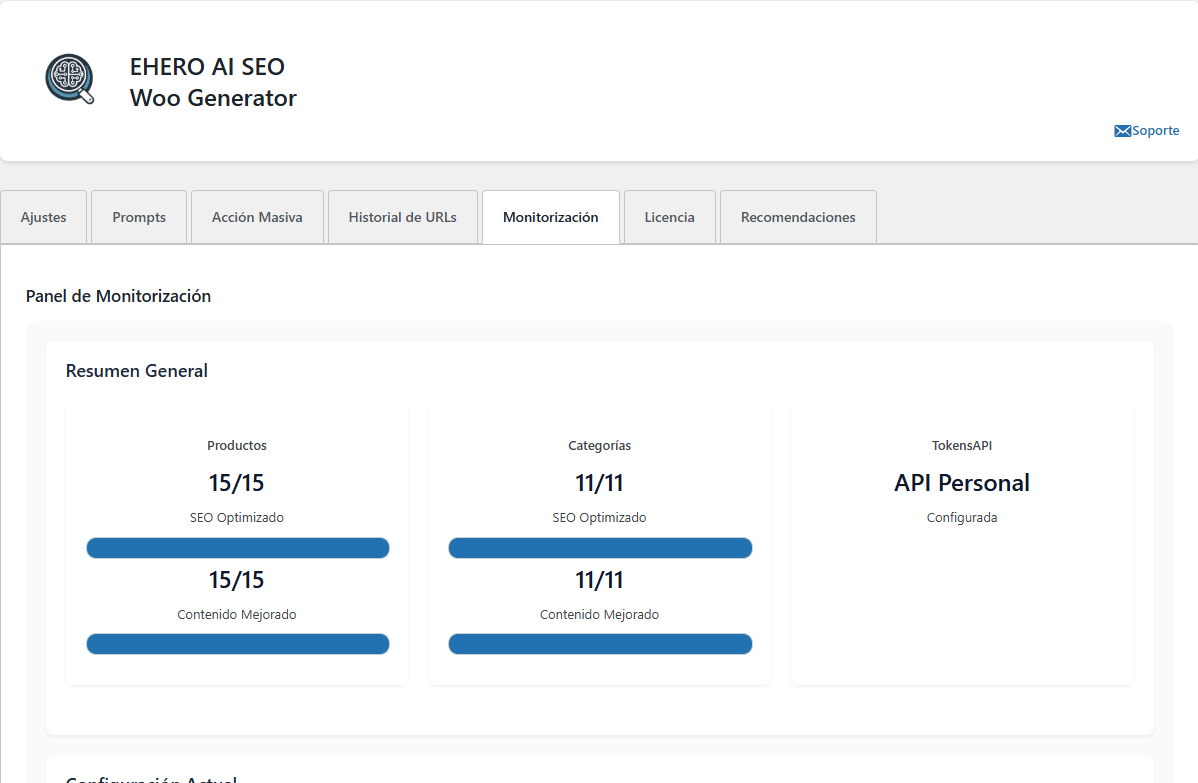Click the Panel de Monitorización title
Image resolution: width=1198 pixels, height=783 pixels.
pyautogui.click(x=118, y=296)
